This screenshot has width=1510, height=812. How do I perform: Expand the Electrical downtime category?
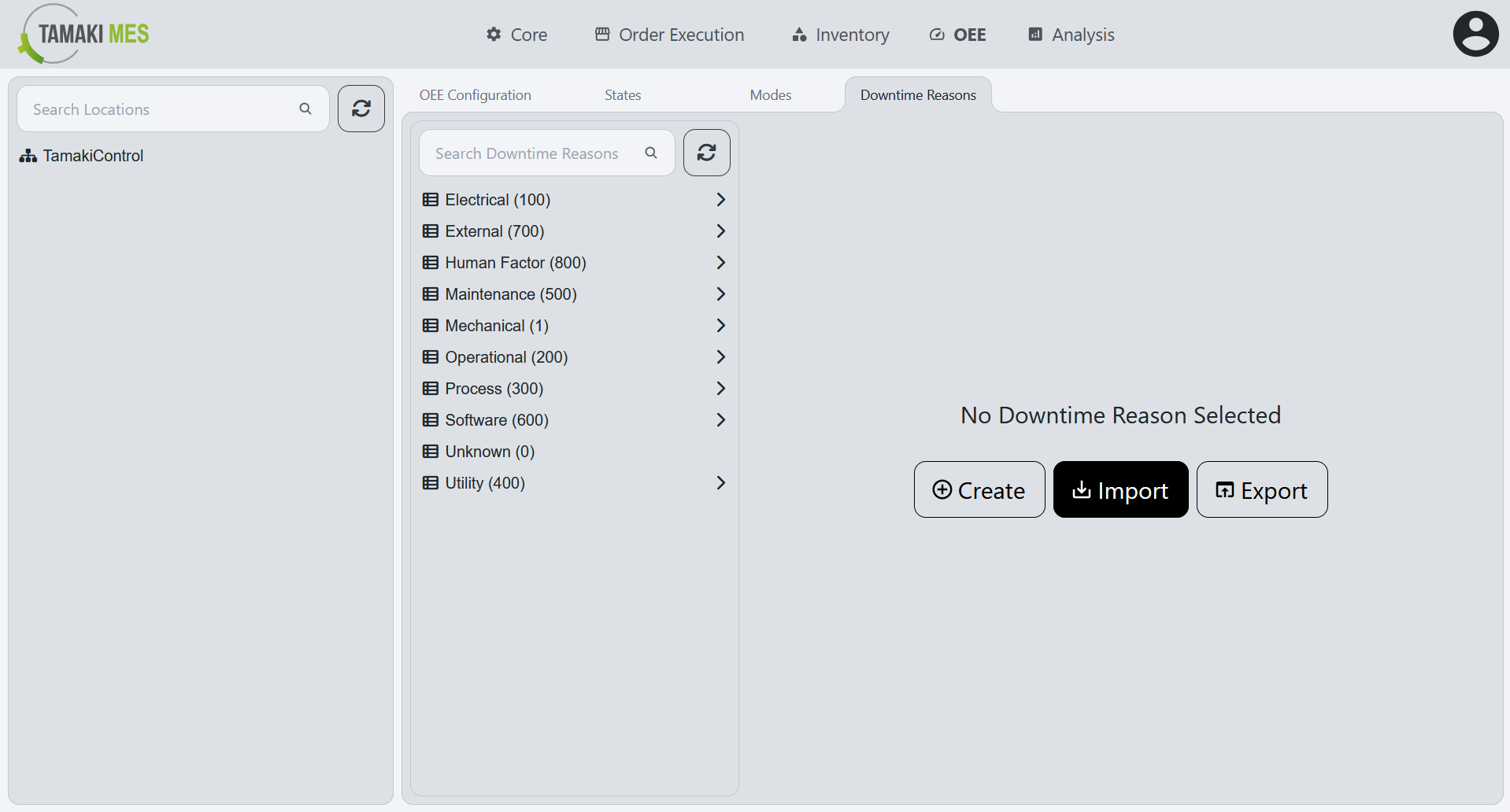[x=720, y=199]
